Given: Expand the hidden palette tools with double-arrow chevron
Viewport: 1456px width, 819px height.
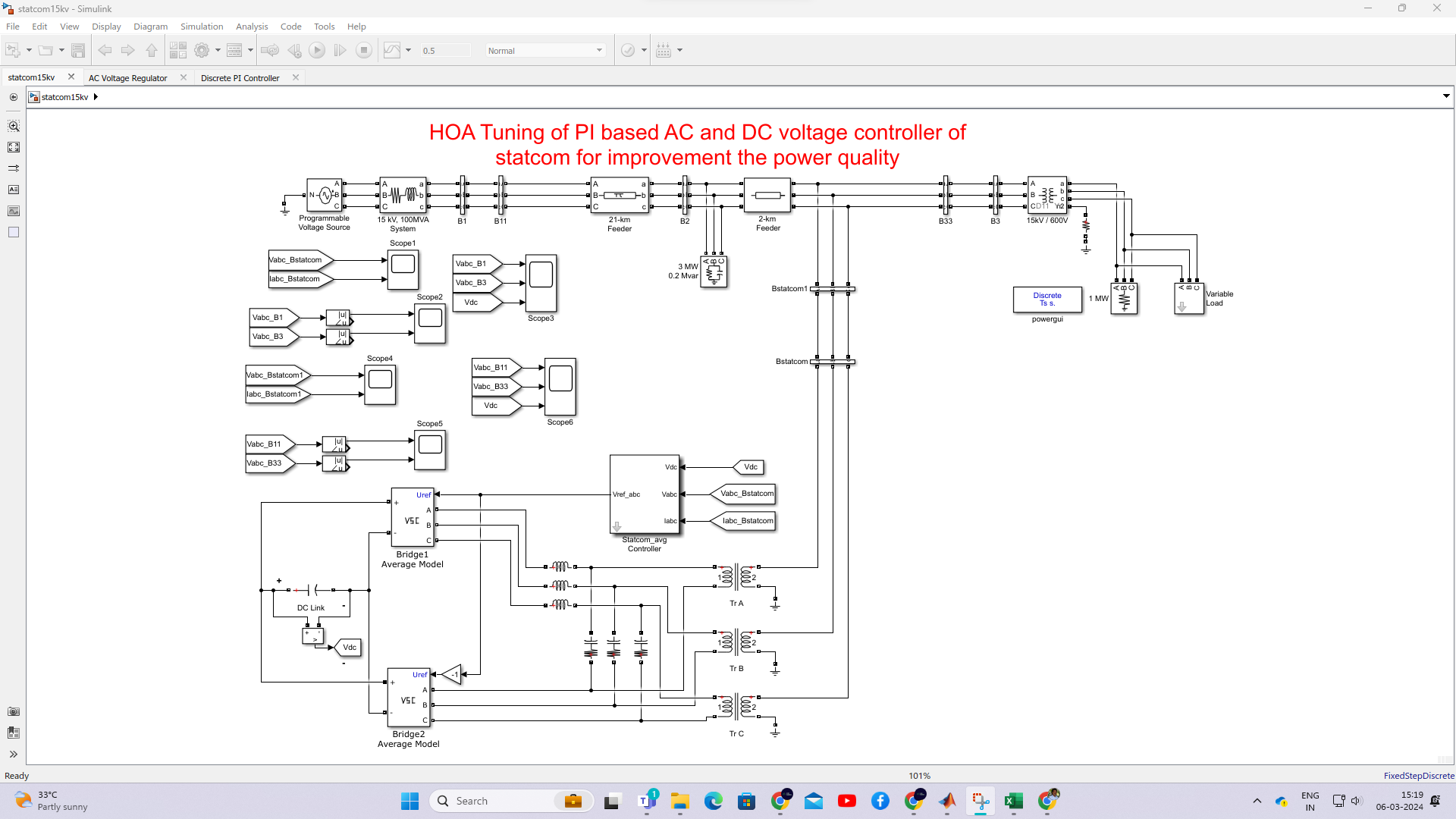Looking at the screenshot, I should [14, 755].
